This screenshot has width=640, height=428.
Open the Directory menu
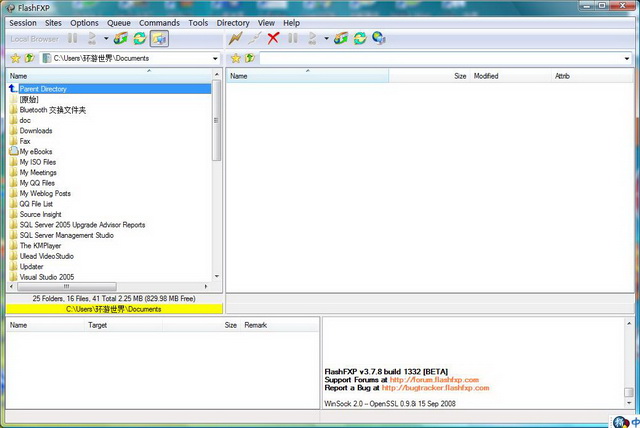click(233, 23)
